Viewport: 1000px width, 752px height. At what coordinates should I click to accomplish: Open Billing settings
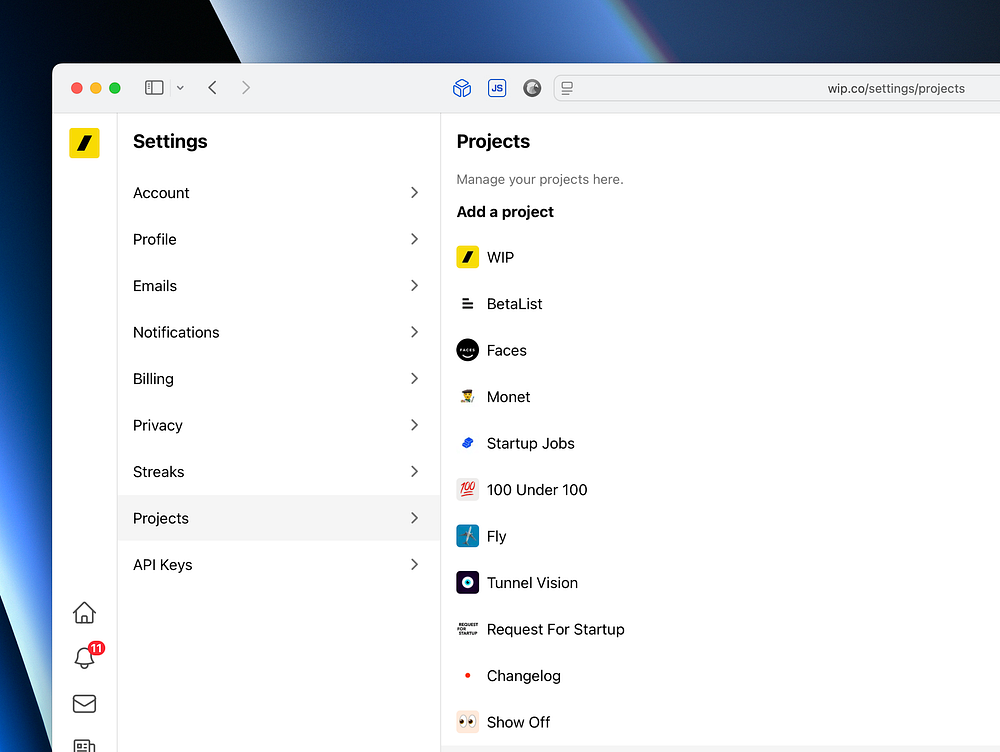coord(279,379)
